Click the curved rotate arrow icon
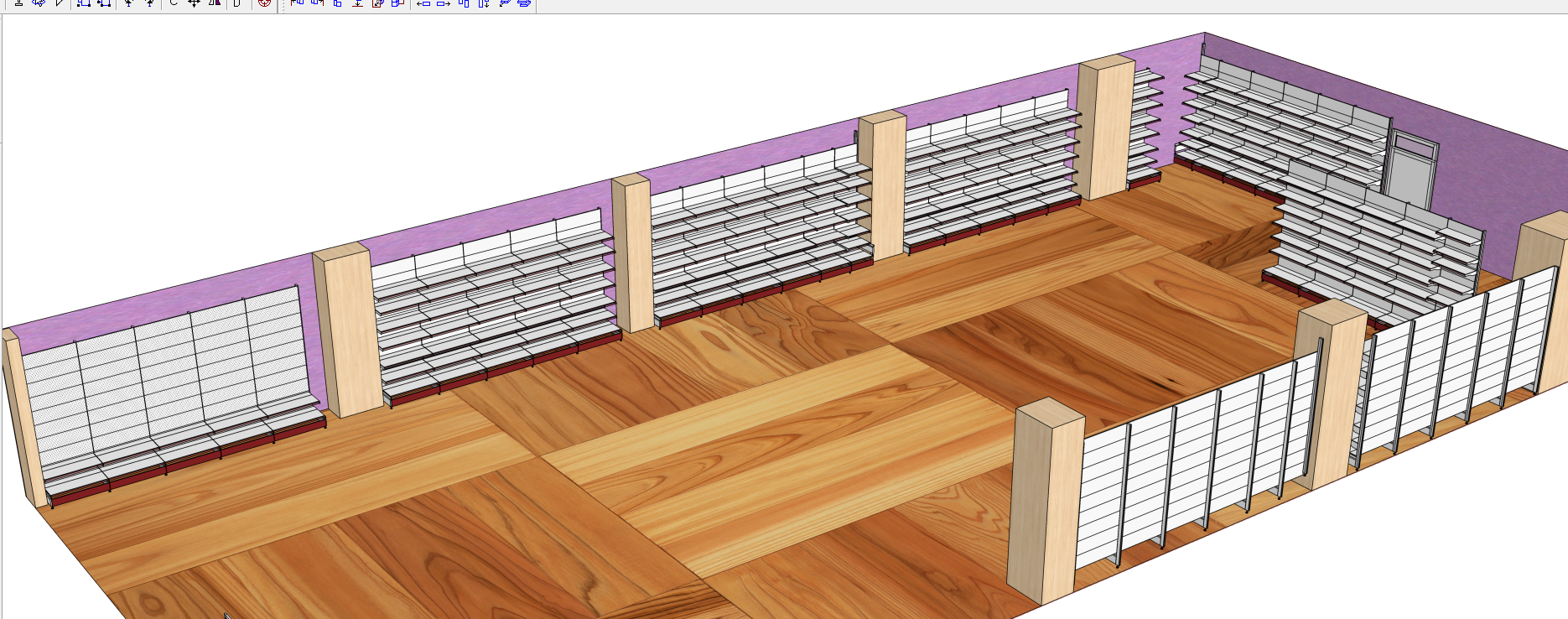1568x619 pixels. point(174,3)
